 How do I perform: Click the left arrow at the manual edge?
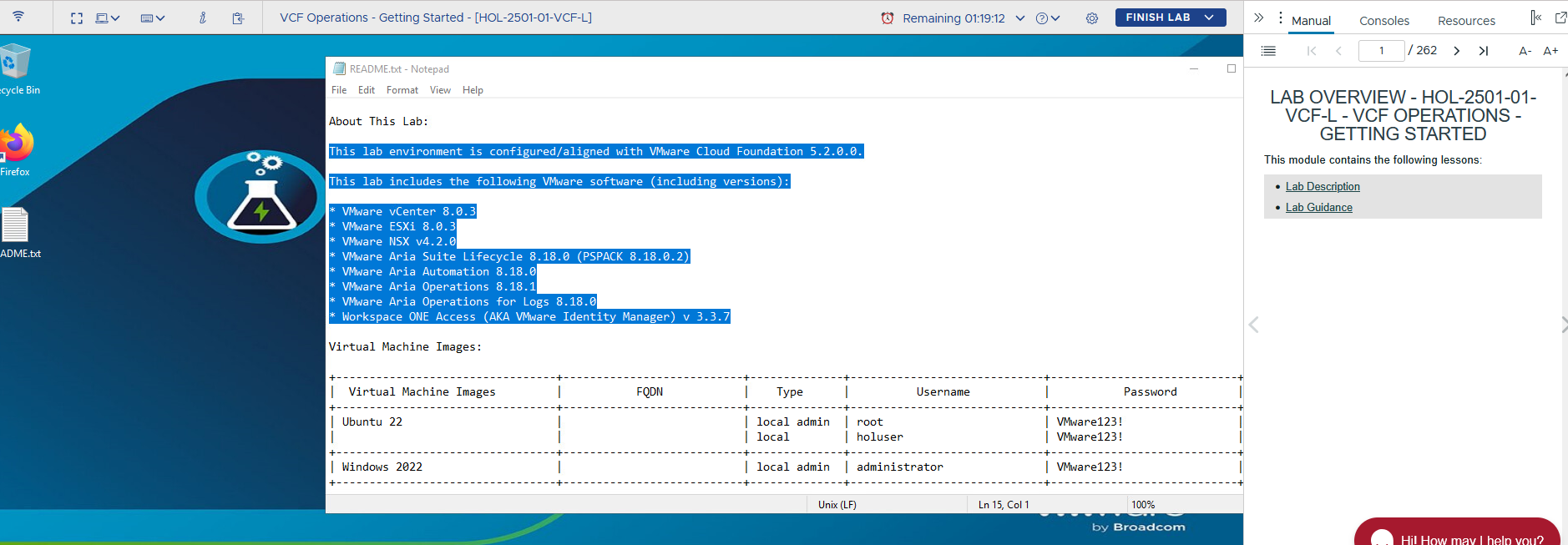tap(1253, 325)
